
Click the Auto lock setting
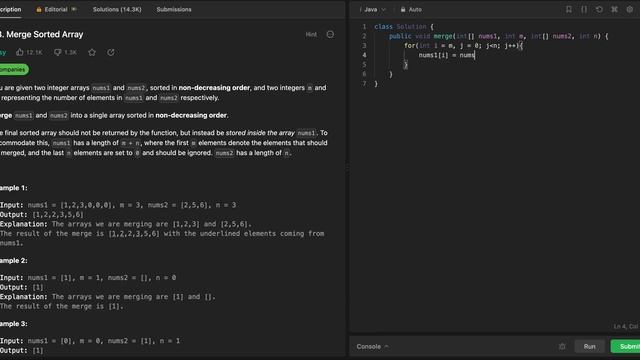411,9
